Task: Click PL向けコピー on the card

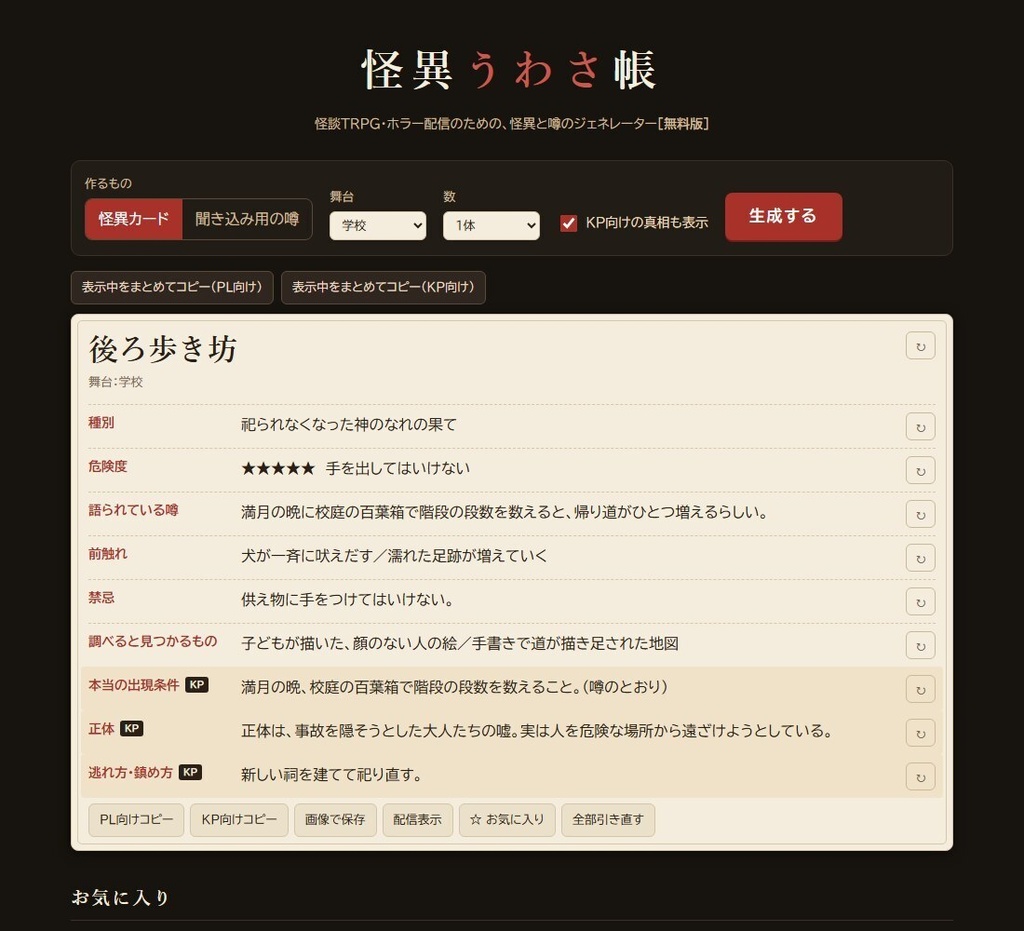Action: click(x=136, y=820)
